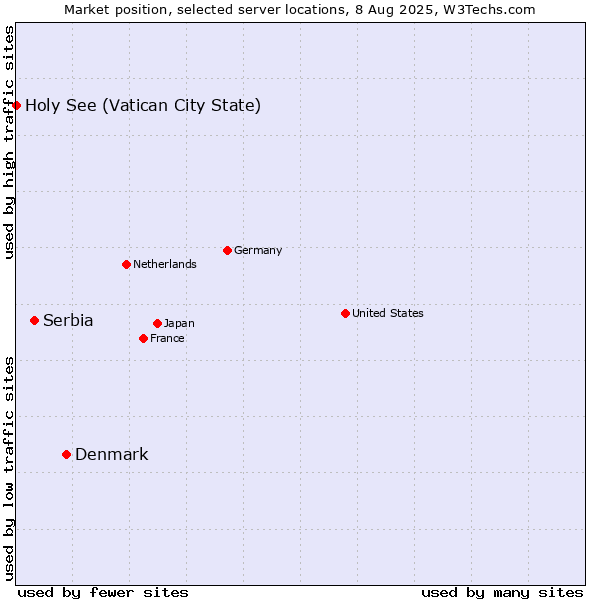Select the 'United States' label text

[388, 313]
